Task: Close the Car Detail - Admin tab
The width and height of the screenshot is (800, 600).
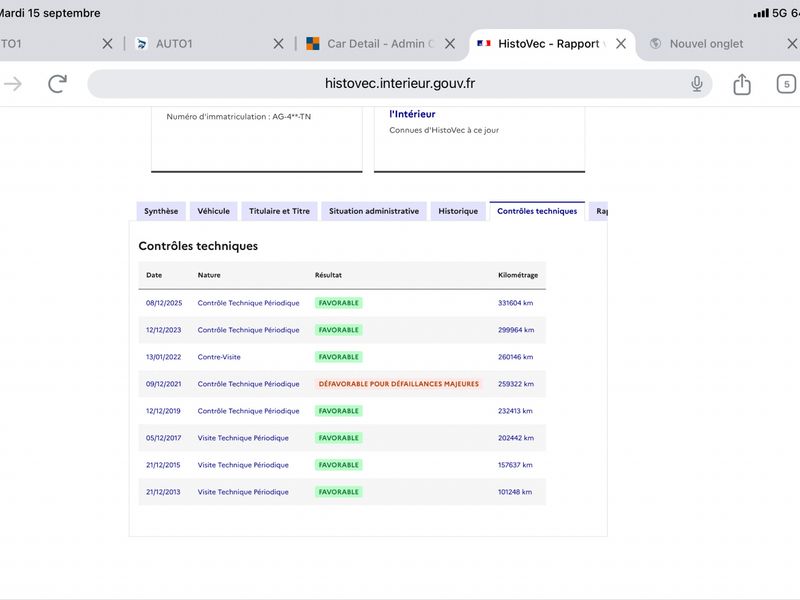Action: [x=449, y=44]
